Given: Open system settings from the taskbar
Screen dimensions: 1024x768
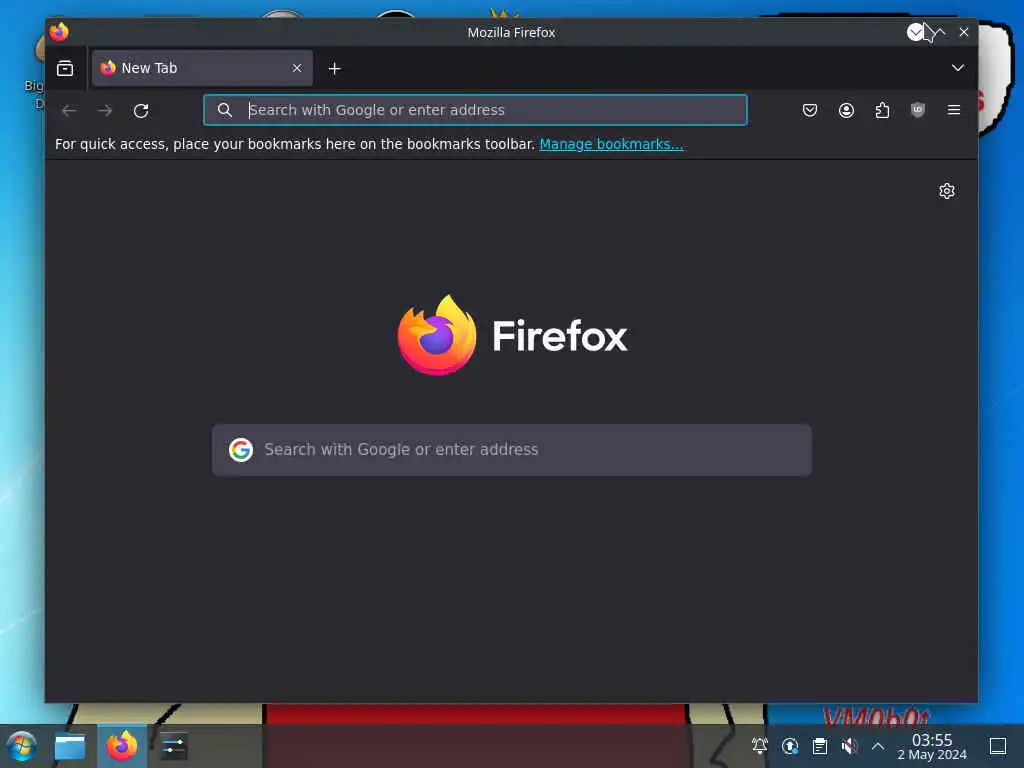Looking at the screenshot, I should 173,746.
